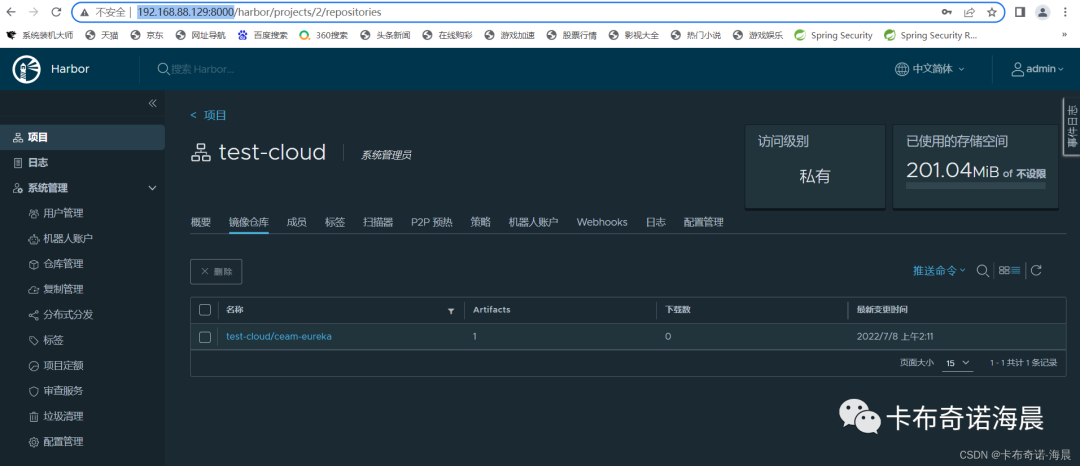The image size is (1080, 466).
Task: Switch to the 策略 tab
Action: click(x=481, y=222)
